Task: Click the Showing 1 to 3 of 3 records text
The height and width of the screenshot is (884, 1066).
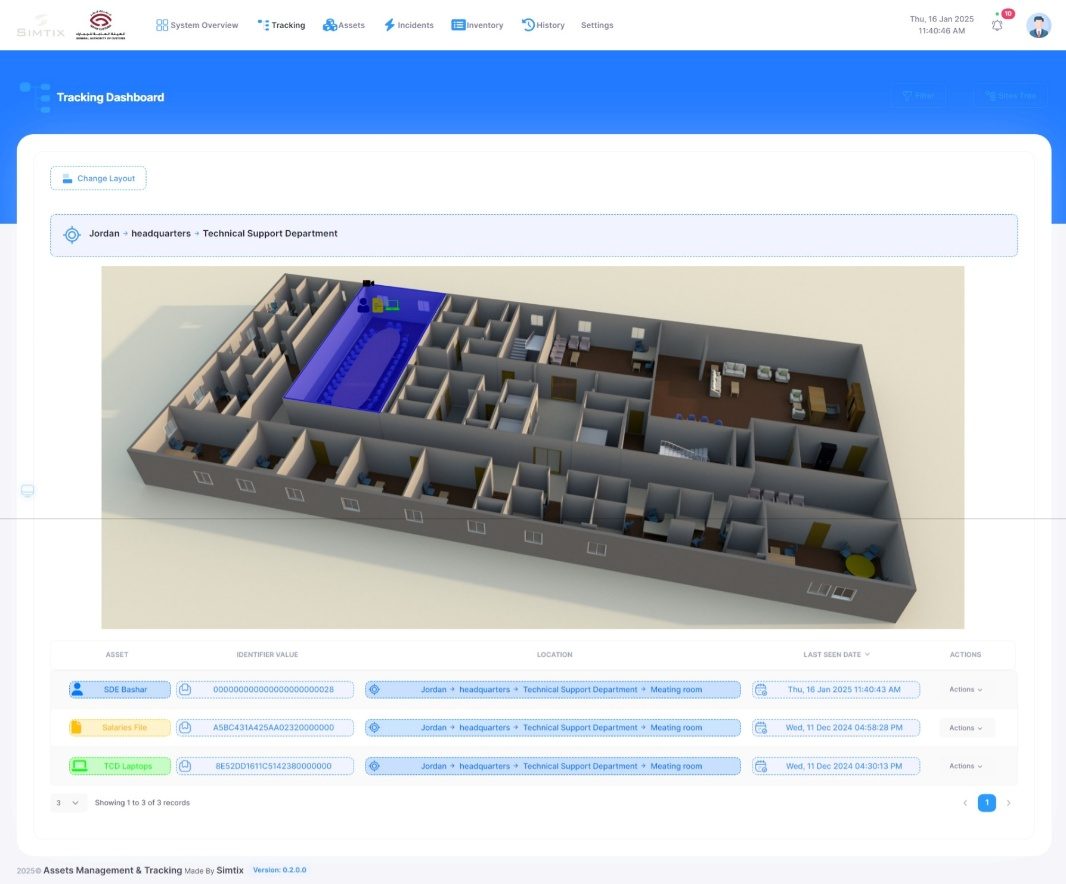Action: (x=142, y=802)
